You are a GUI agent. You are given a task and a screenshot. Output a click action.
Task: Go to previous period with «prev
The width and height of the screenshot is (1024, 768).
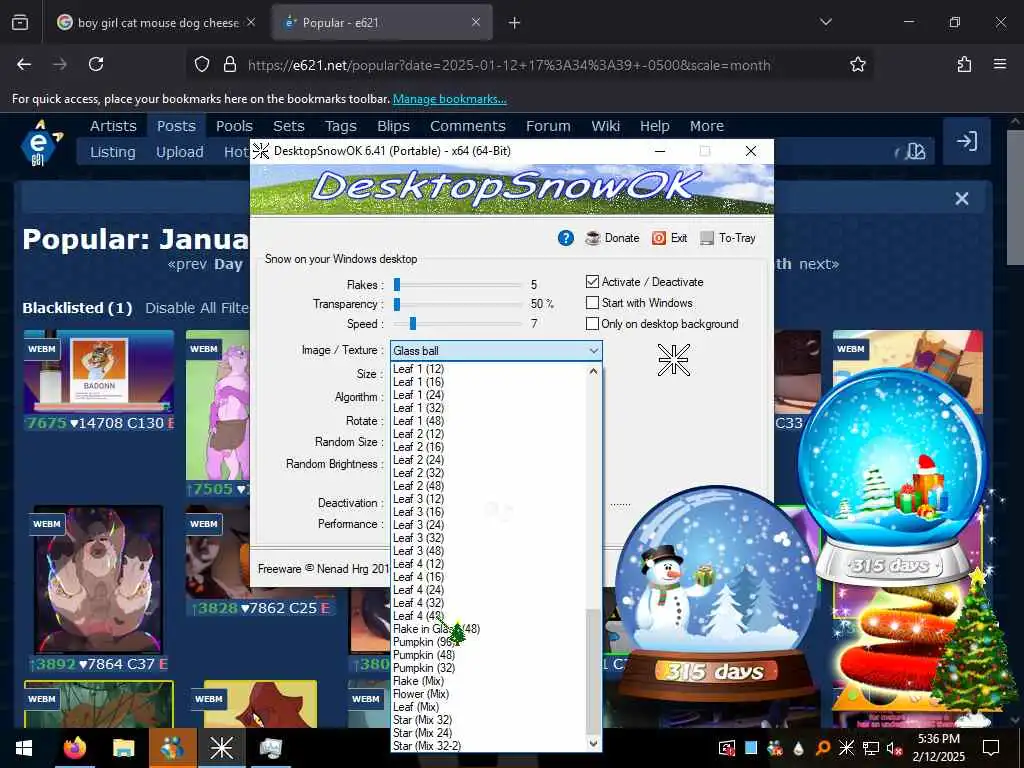point(187,264)
